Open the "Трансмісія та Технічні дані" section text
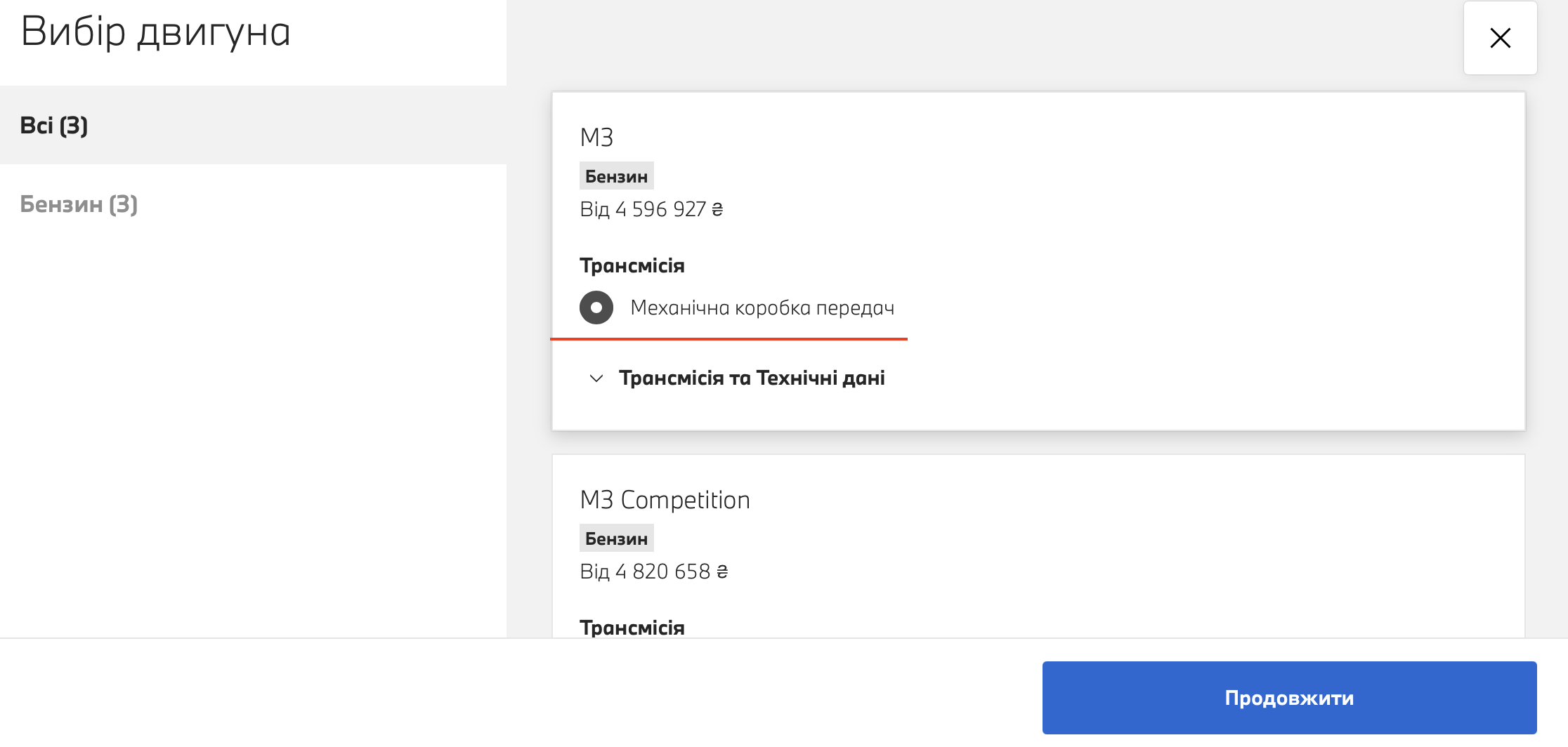 click(x=752, y=378)
